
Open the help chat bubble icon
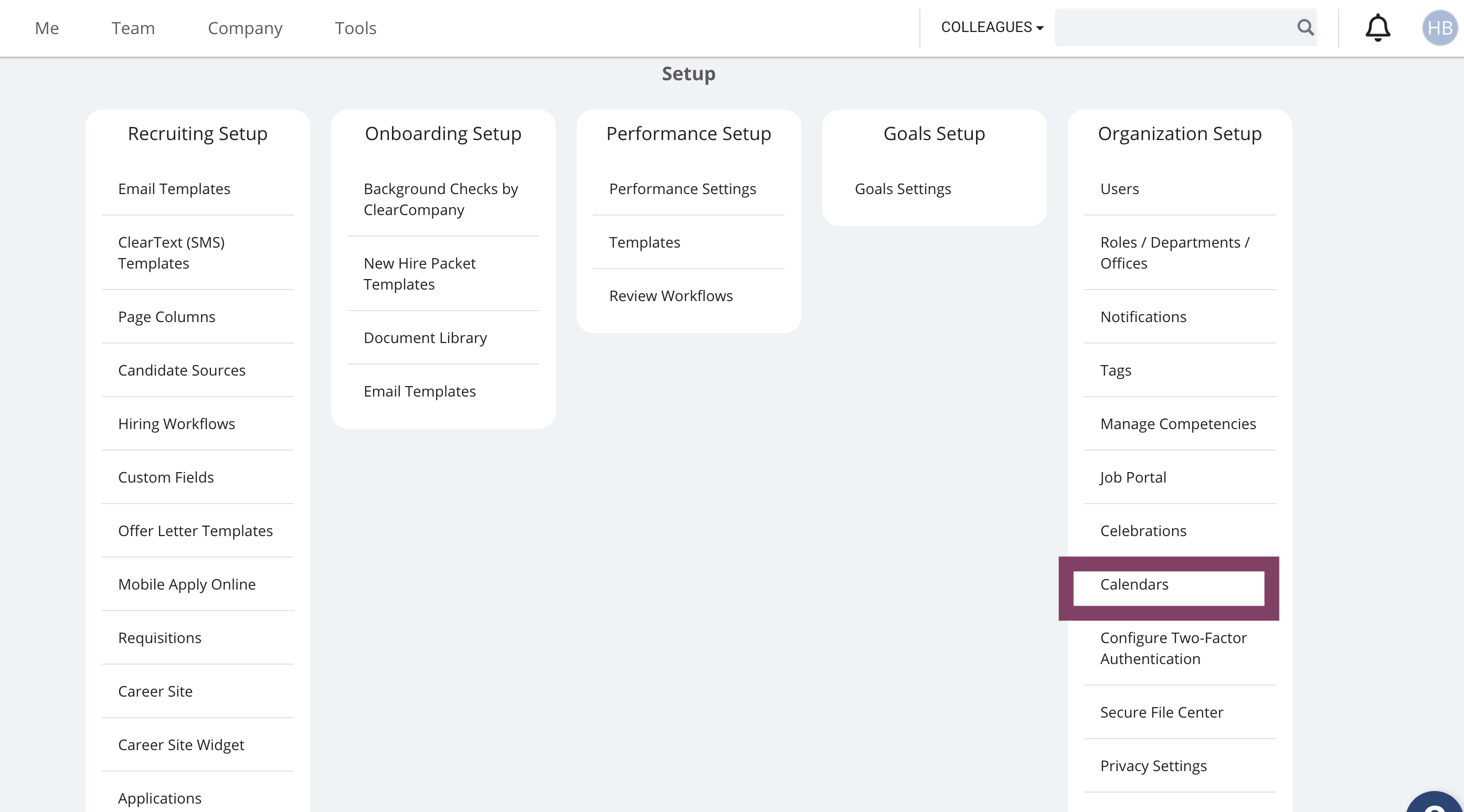(x=1436, y=803)
